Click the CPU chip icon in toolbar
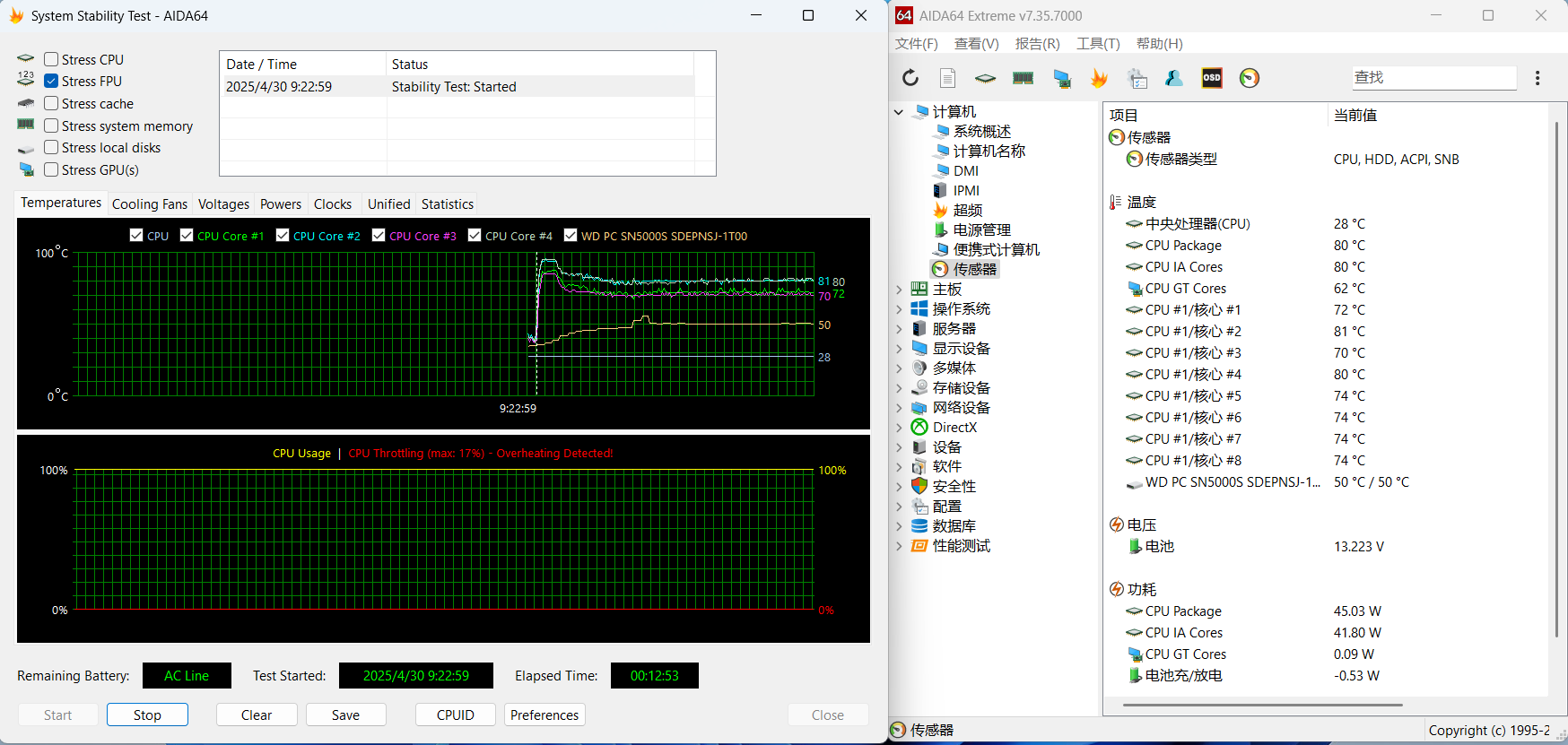Screen dimensions: 1568x745 click(x=985, y=78)
